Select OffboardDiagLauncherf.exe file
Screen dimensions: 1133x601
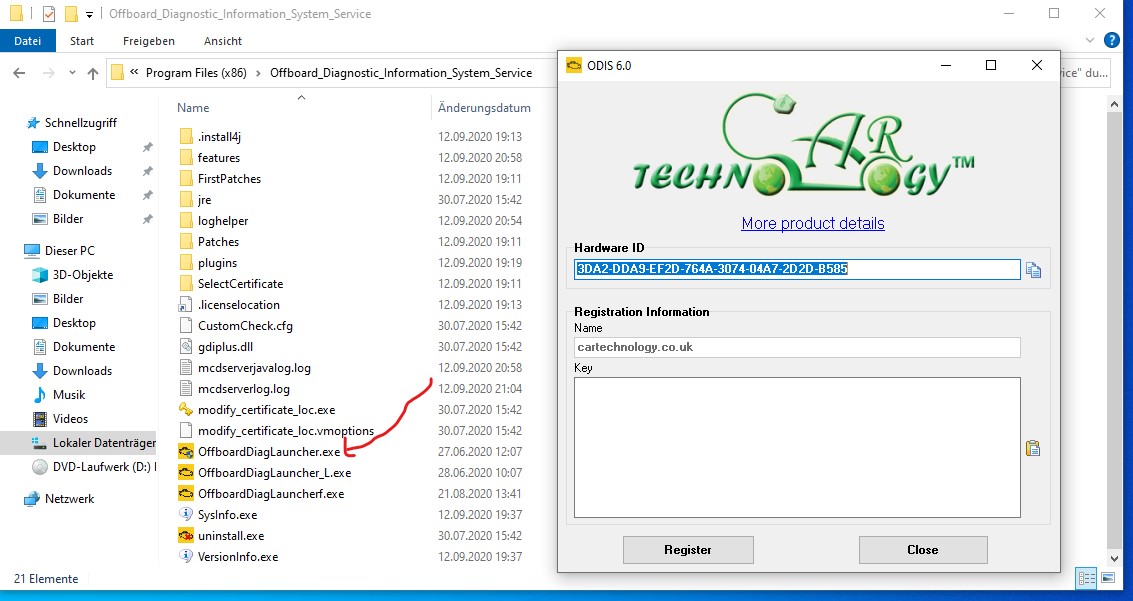[271, 493]
